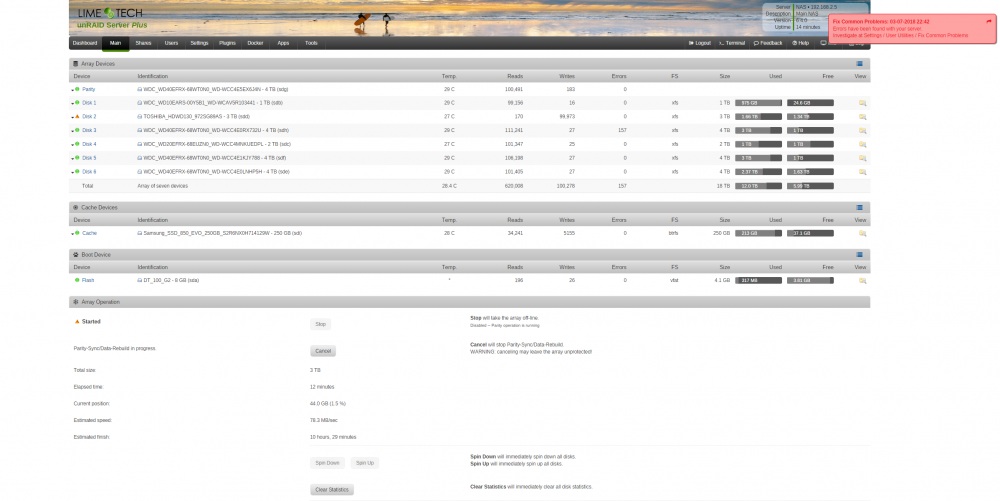Image resolution: width=1000 pixels, height=501 pixels.
Task: Click the green status ball for Disk 3
Action: [77, 130]
